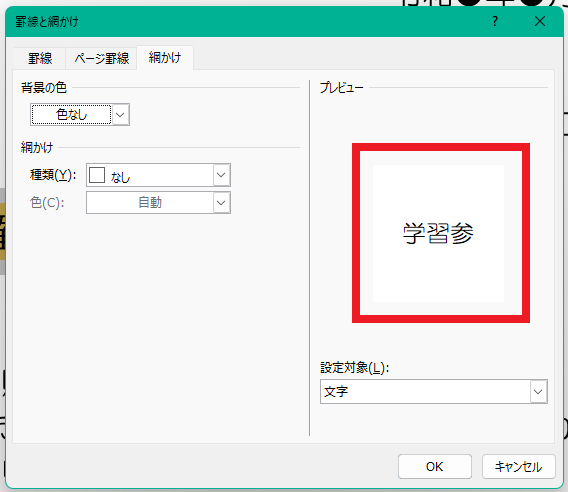Viewport: 568px width, 492px height.
Task: Switch to the 罫線 tab
Action: 40,58
